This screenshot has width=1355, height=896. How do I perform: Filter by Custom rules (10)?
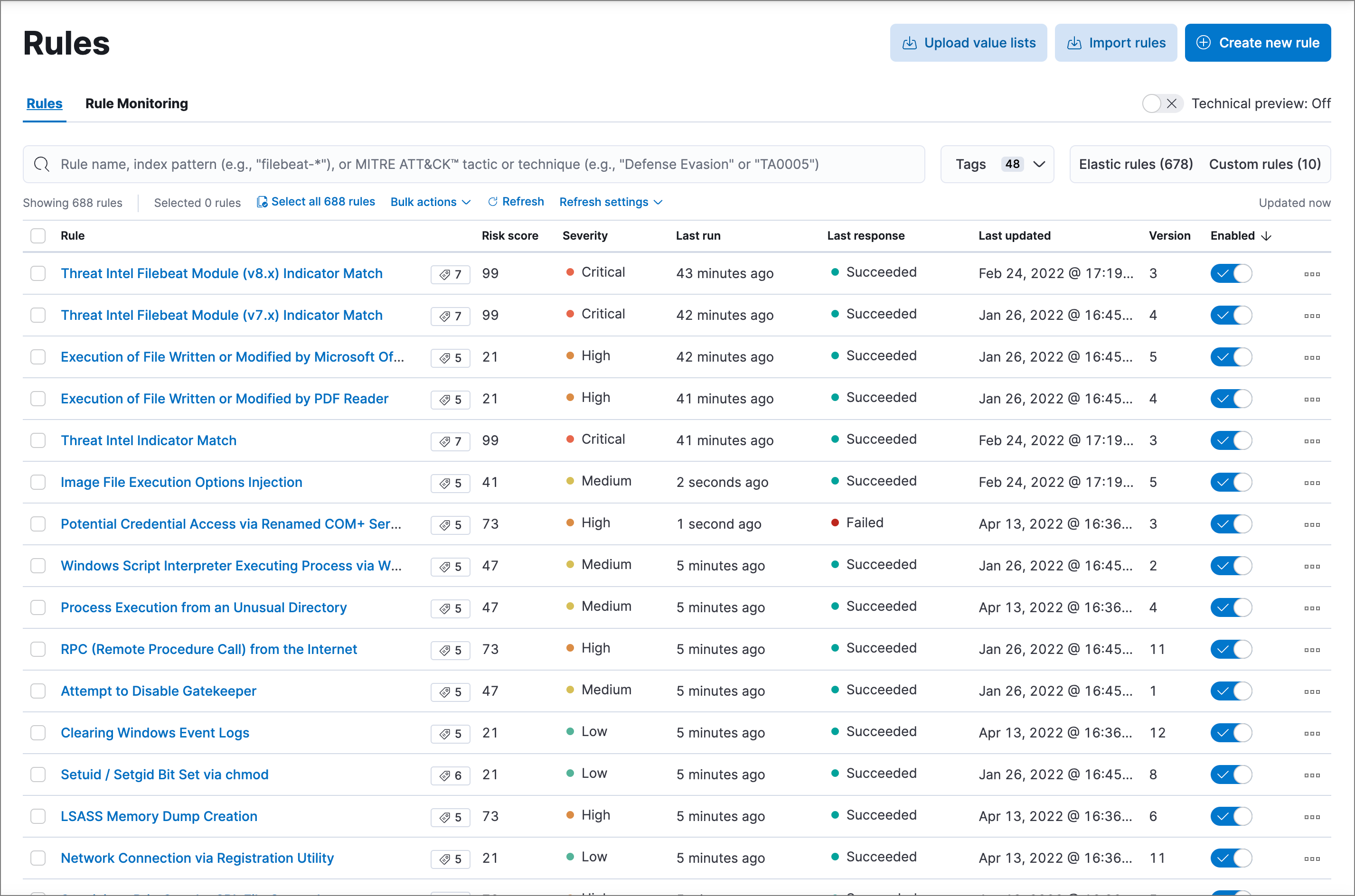(1264, 165)
